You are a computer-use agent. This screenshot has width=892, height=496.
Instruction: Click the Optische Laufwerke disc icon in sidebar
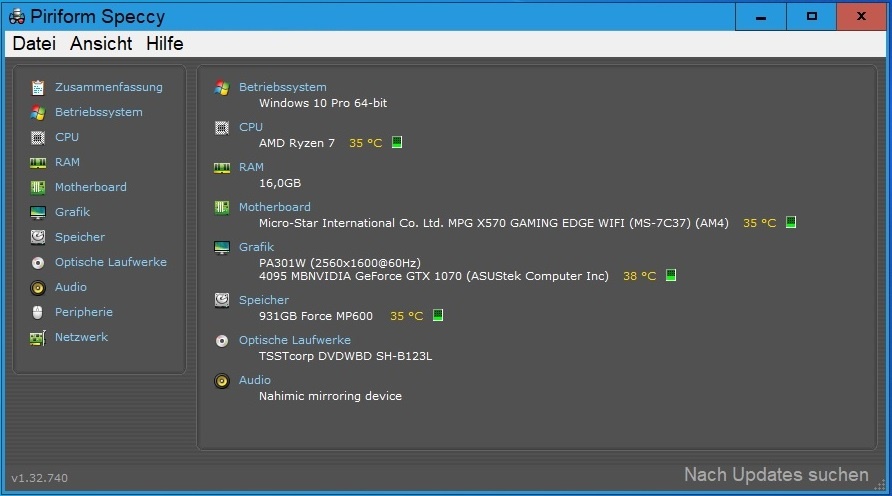point(38,263)
